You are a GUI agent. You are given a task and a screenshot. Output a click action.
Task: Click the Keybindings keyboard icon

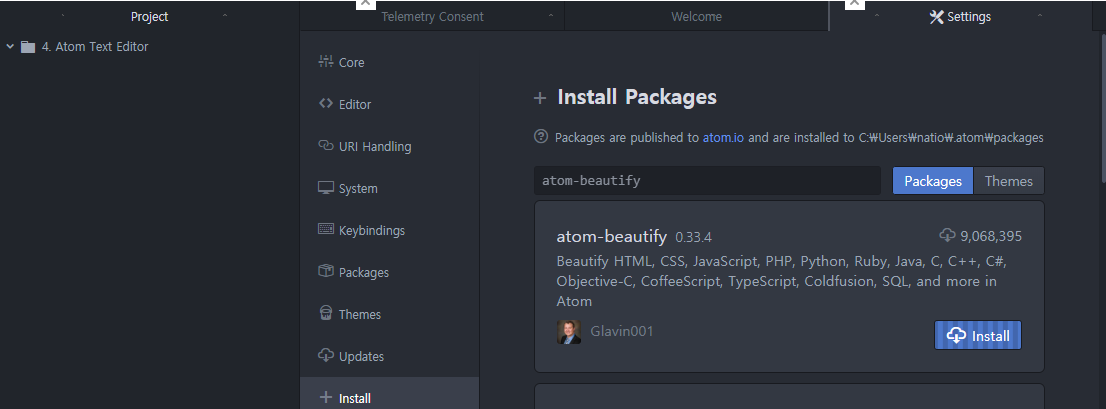point(325,229)
